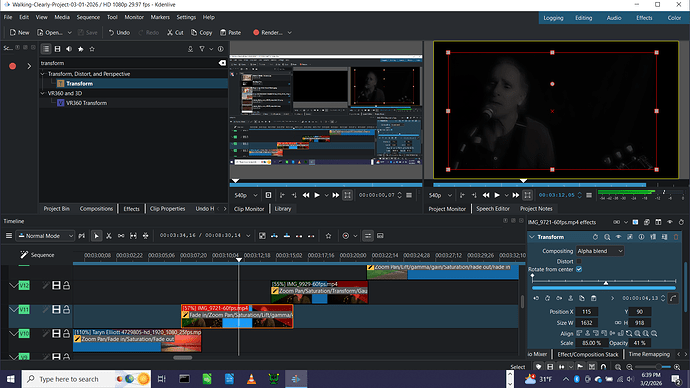Click the record button in timeline toolbar
This screenshot has height=388, width=690.
(345, 236)
